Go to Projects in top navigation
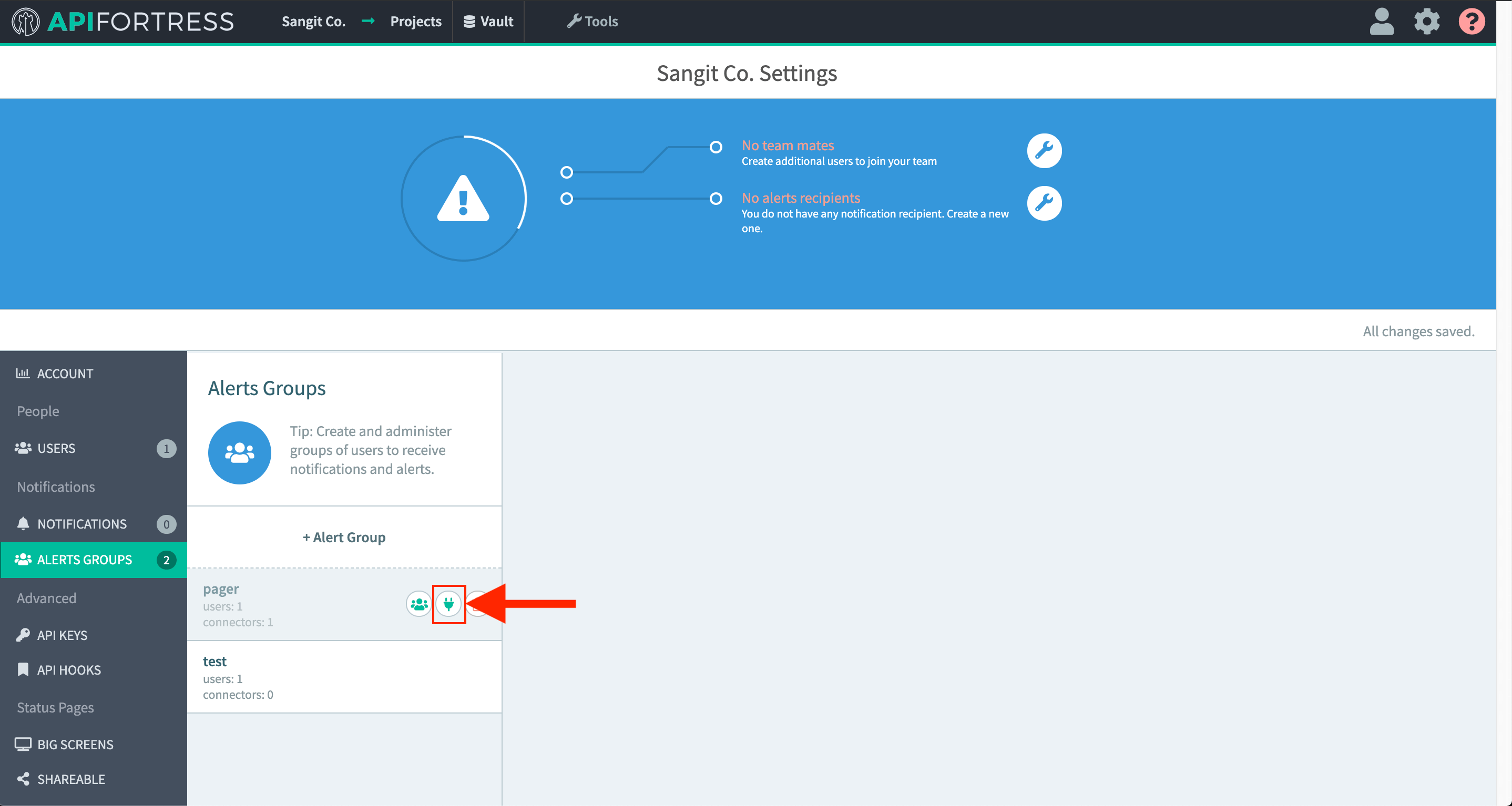The width and height of the screenshot is (1512, 806). pos(415,22)
